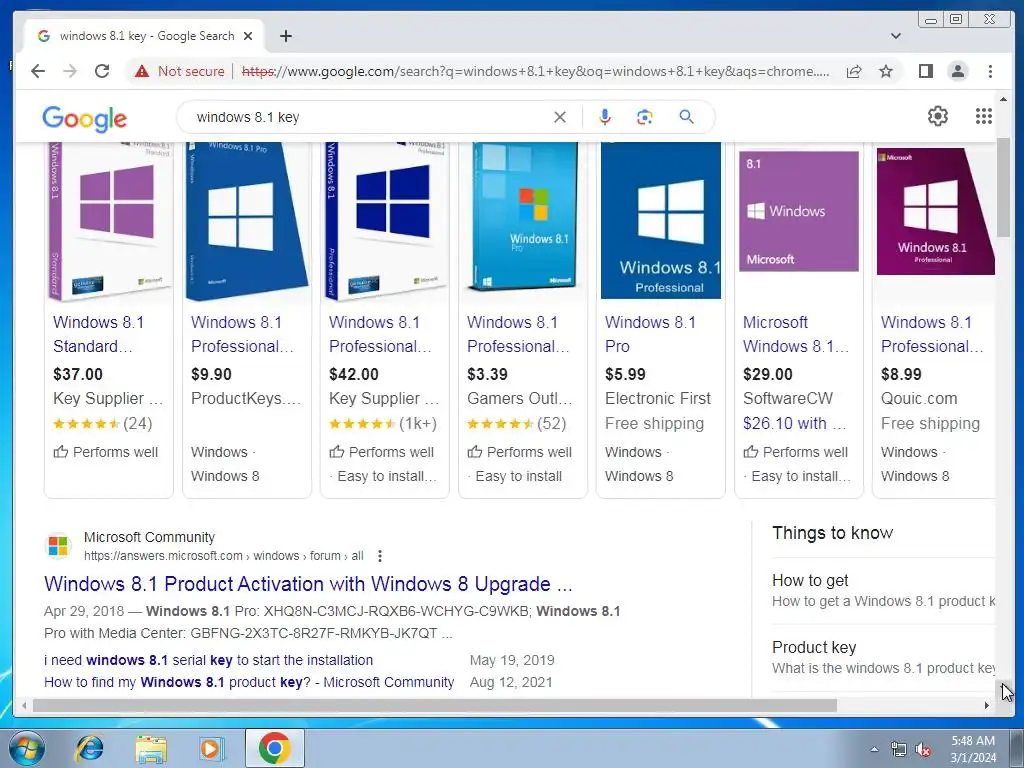Open the muted volume tray icon
The height and width of the screenshot is (768, 1024).
923,750
